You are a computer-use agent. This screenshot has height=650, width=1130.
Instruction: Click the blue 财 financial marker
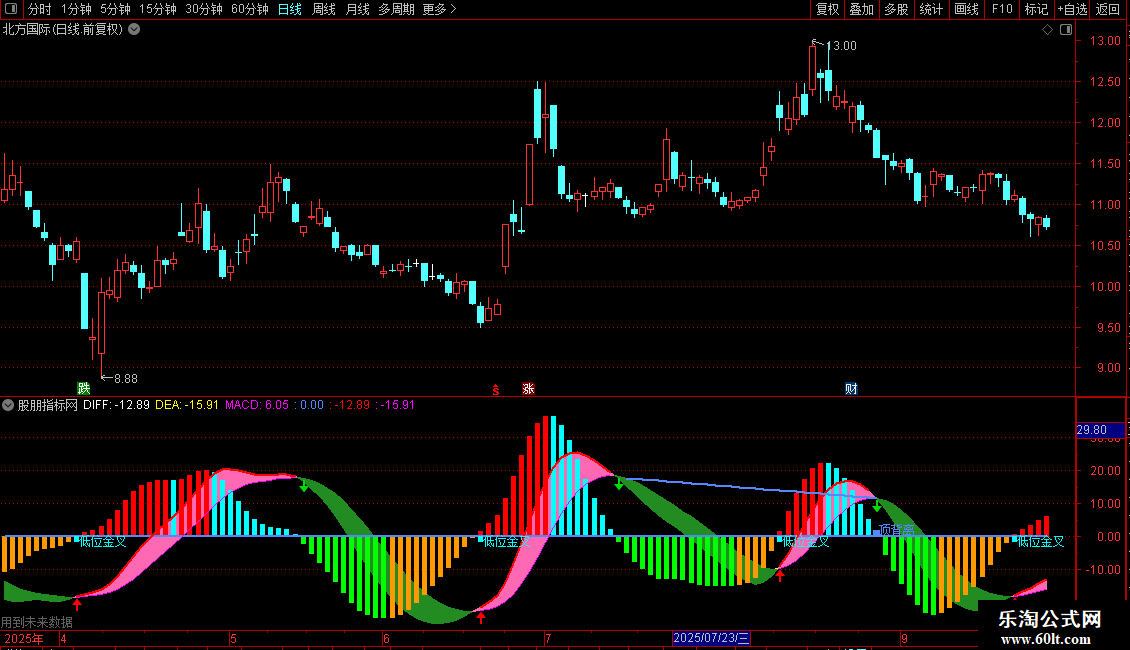tap(851, 388)
